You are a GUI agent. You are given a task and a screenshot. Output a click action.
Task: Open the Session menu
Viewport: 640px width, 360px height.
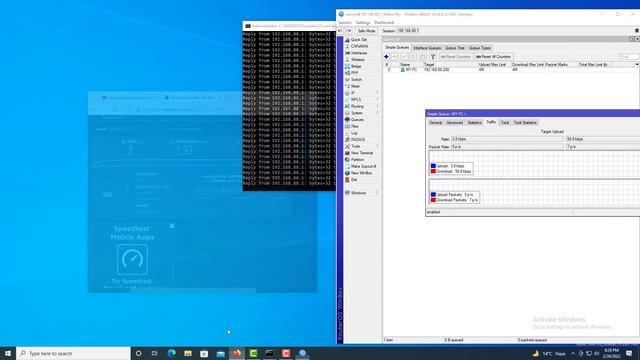[x=344, y=22]
